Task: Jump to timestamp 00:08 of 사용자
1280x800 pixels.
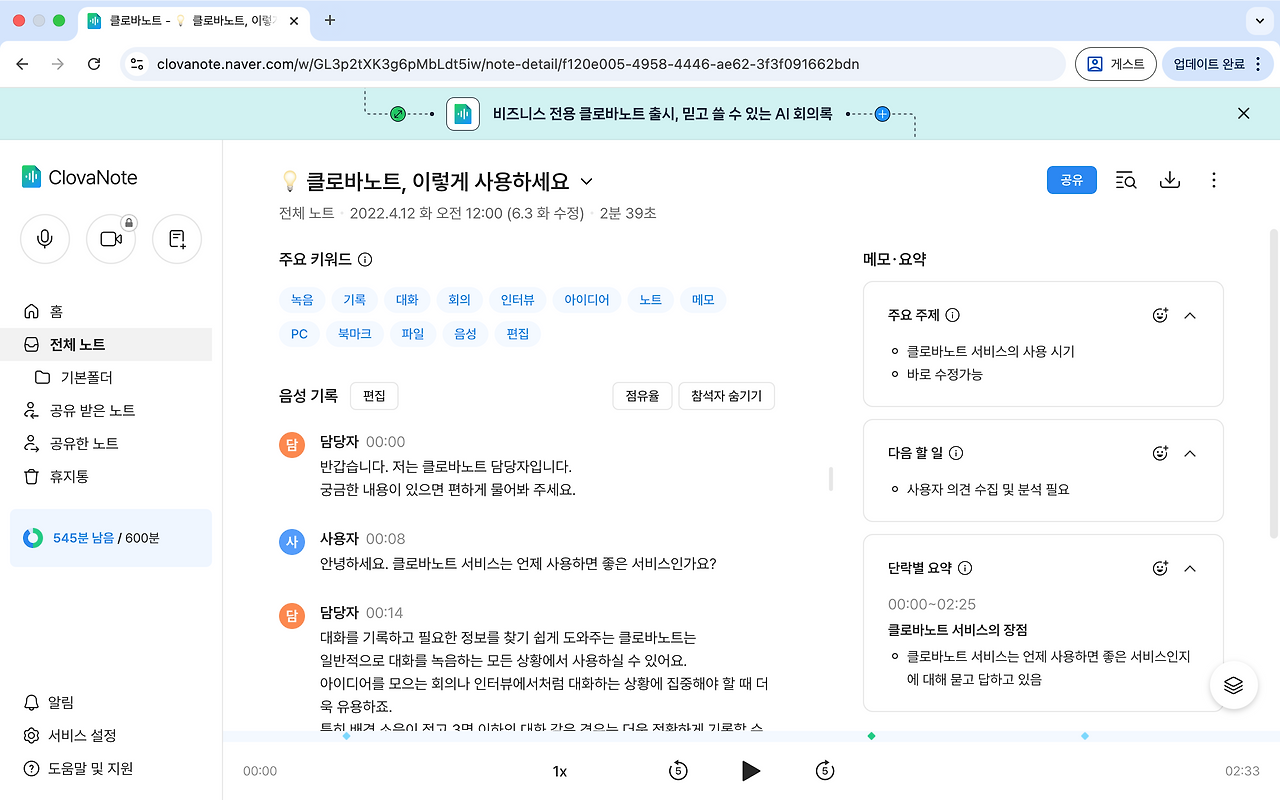Action: [x=385, y=539]
